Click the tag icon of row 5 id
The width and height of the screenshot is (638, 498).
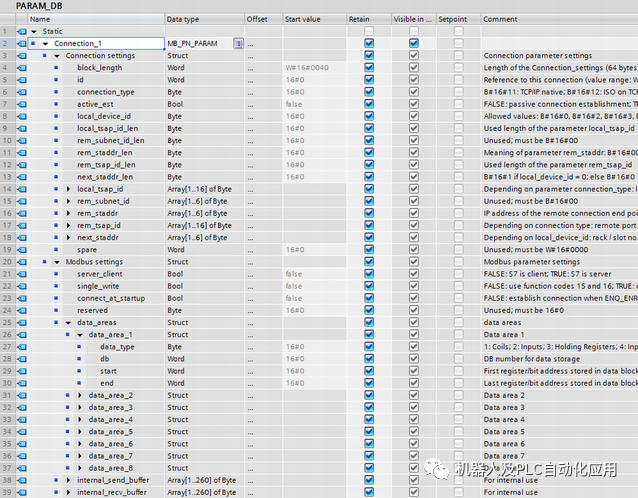(22, 80)
